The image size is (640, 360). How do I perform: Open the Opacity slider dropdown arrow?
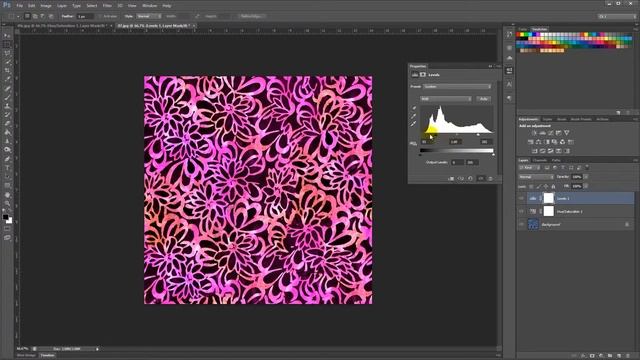point(586,177)
